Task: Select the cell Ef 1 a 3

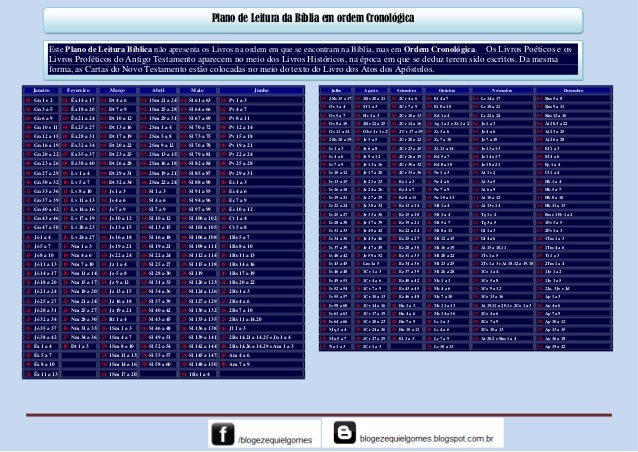Action: tap(573, 148)
